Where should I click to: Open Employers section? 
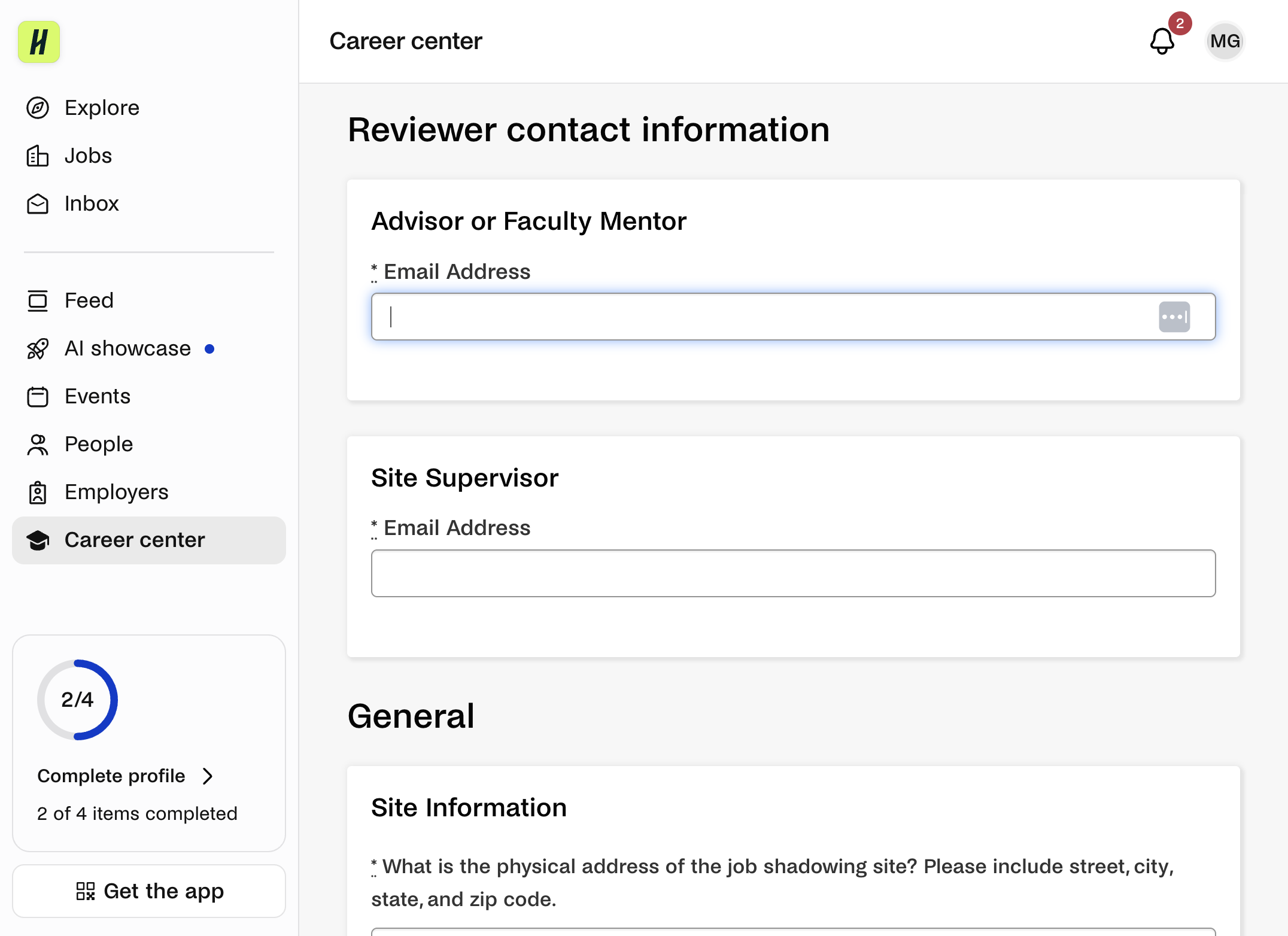click(149, 493)
